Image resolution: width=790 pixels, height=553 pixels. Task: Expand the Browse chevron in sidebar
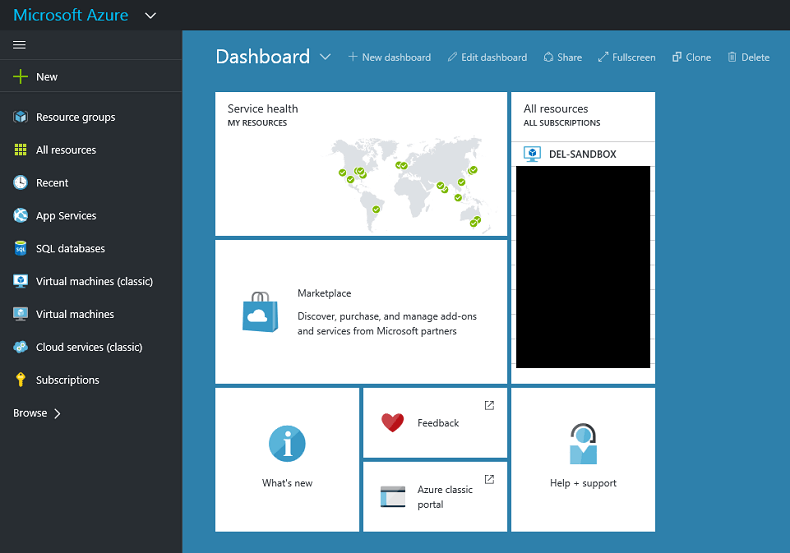pyautogui.click(x=57, y=413)
